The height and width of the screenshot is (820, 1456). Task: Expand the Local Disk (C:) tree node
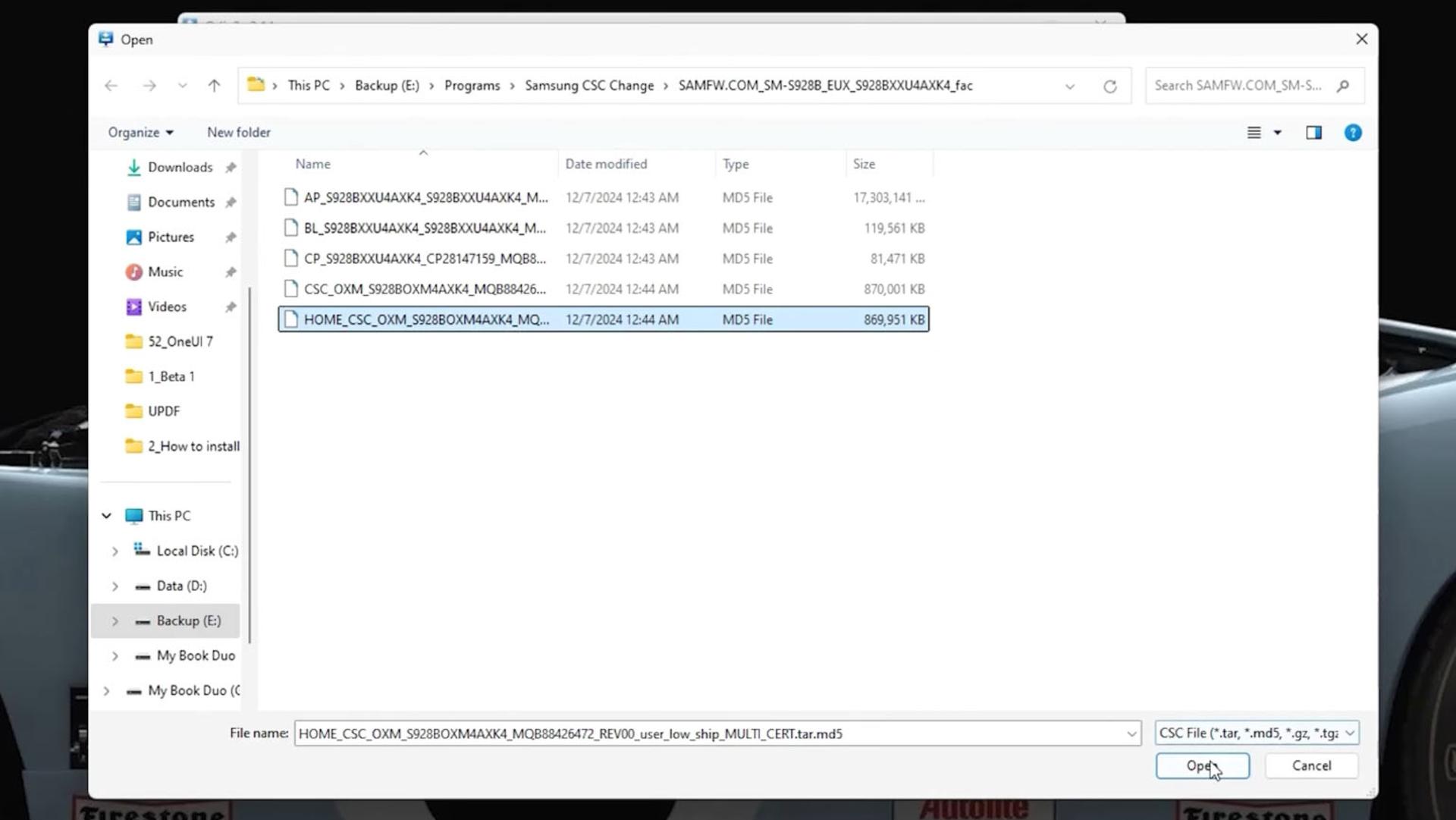click(115, 551)
